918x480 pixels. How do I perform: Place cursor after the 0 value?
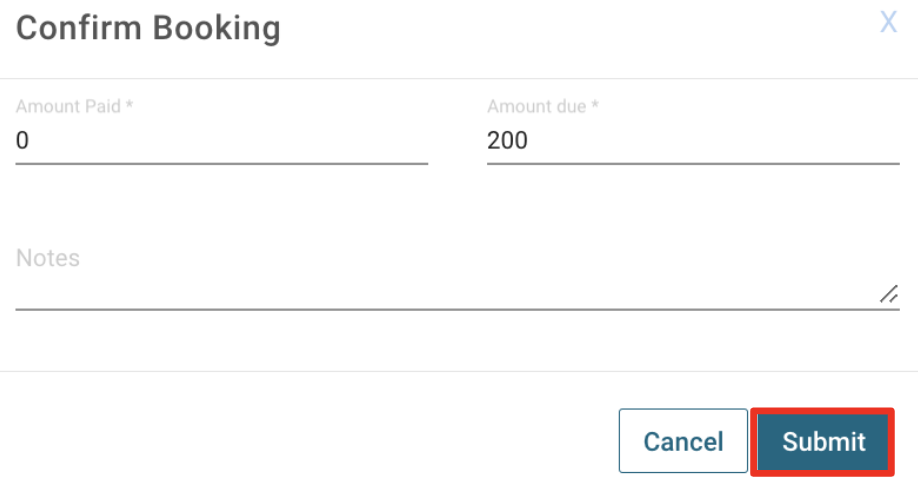pyautogui.click(x=31, y=141)
